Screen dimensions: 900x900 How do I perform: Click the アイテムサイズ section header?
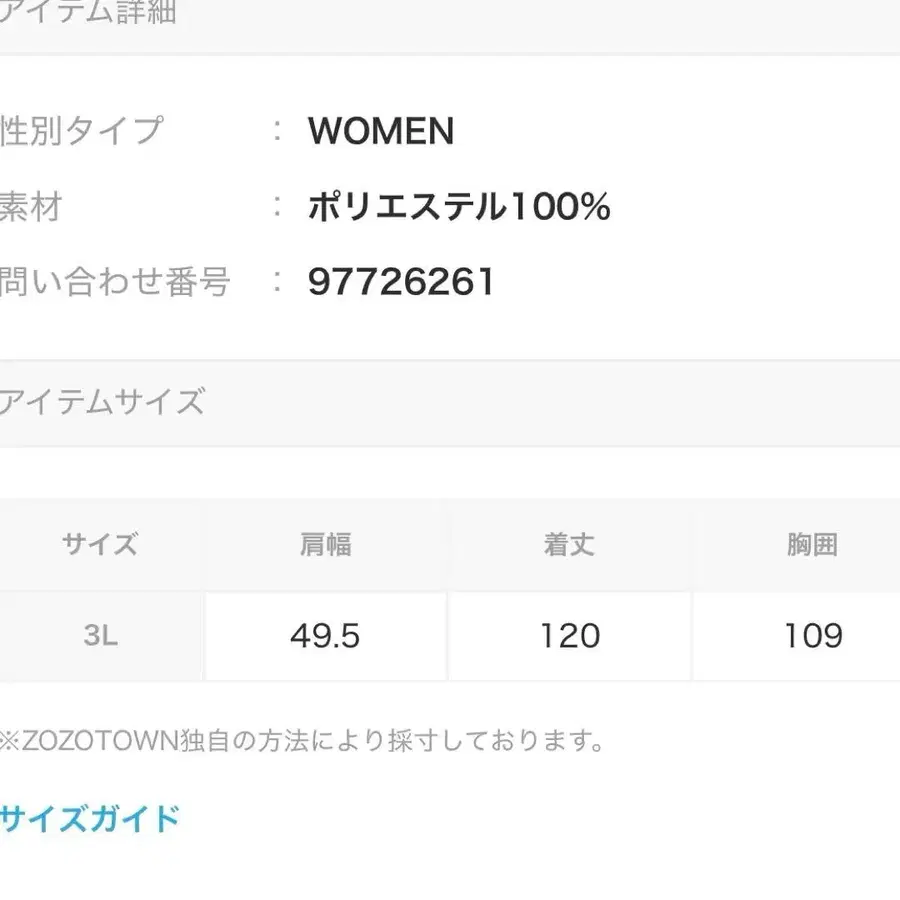(x=105, y=402)
